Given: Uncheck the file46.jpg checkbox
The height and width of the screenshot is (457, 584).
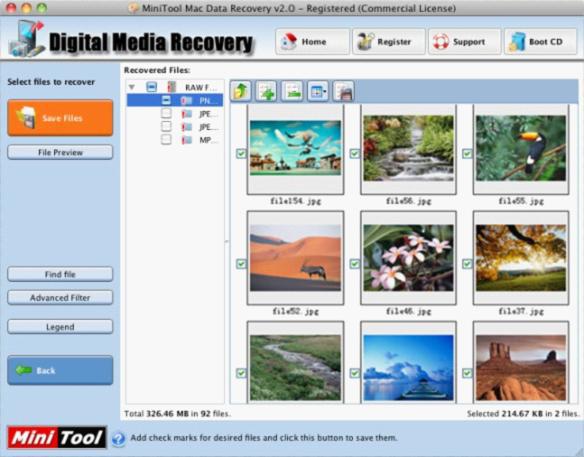Looking at the screenshot, I should pyautogui.click(x=355, y=264).
